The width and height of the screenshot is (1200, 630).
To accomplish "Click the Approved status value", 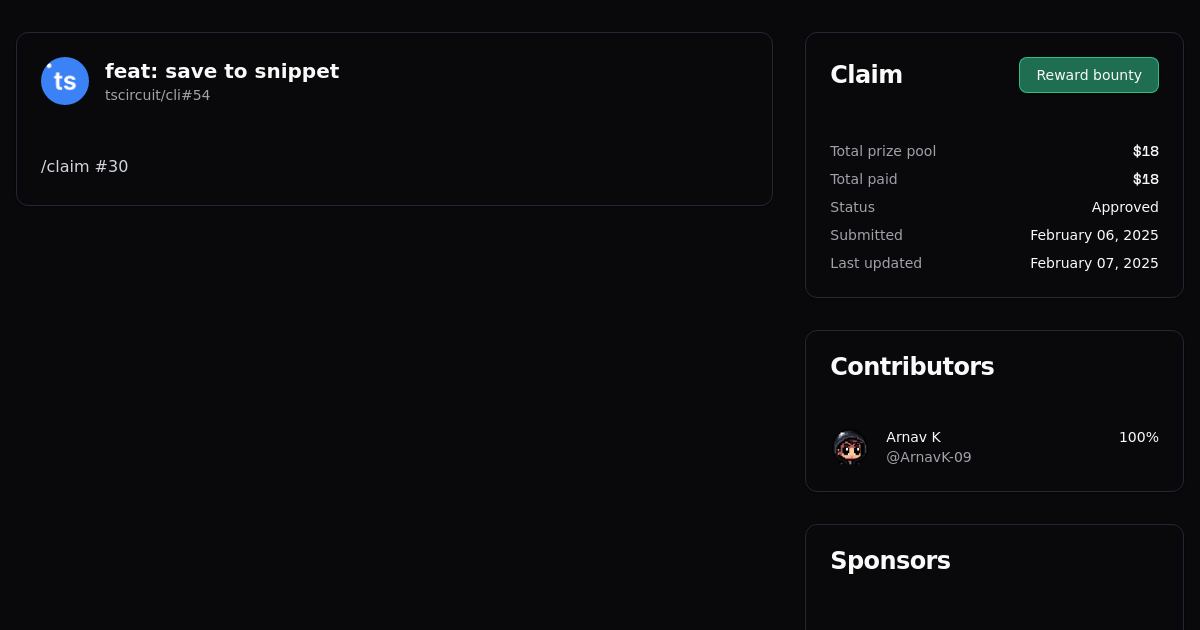I will [x=1124, y=207].
